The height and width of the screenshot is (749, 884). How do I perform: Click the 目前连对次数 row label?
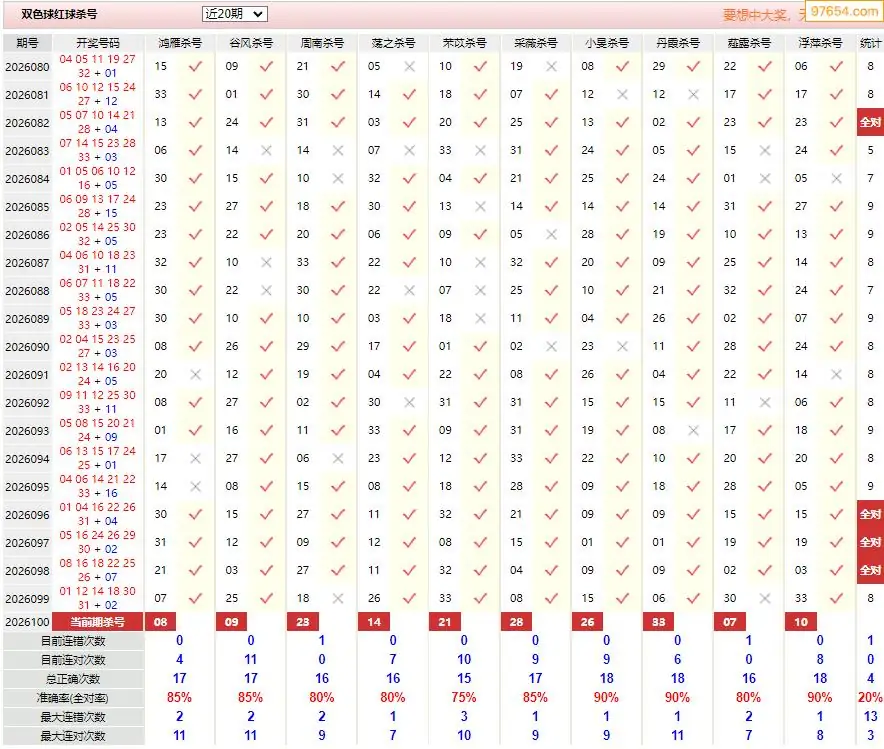coord(73,660)
